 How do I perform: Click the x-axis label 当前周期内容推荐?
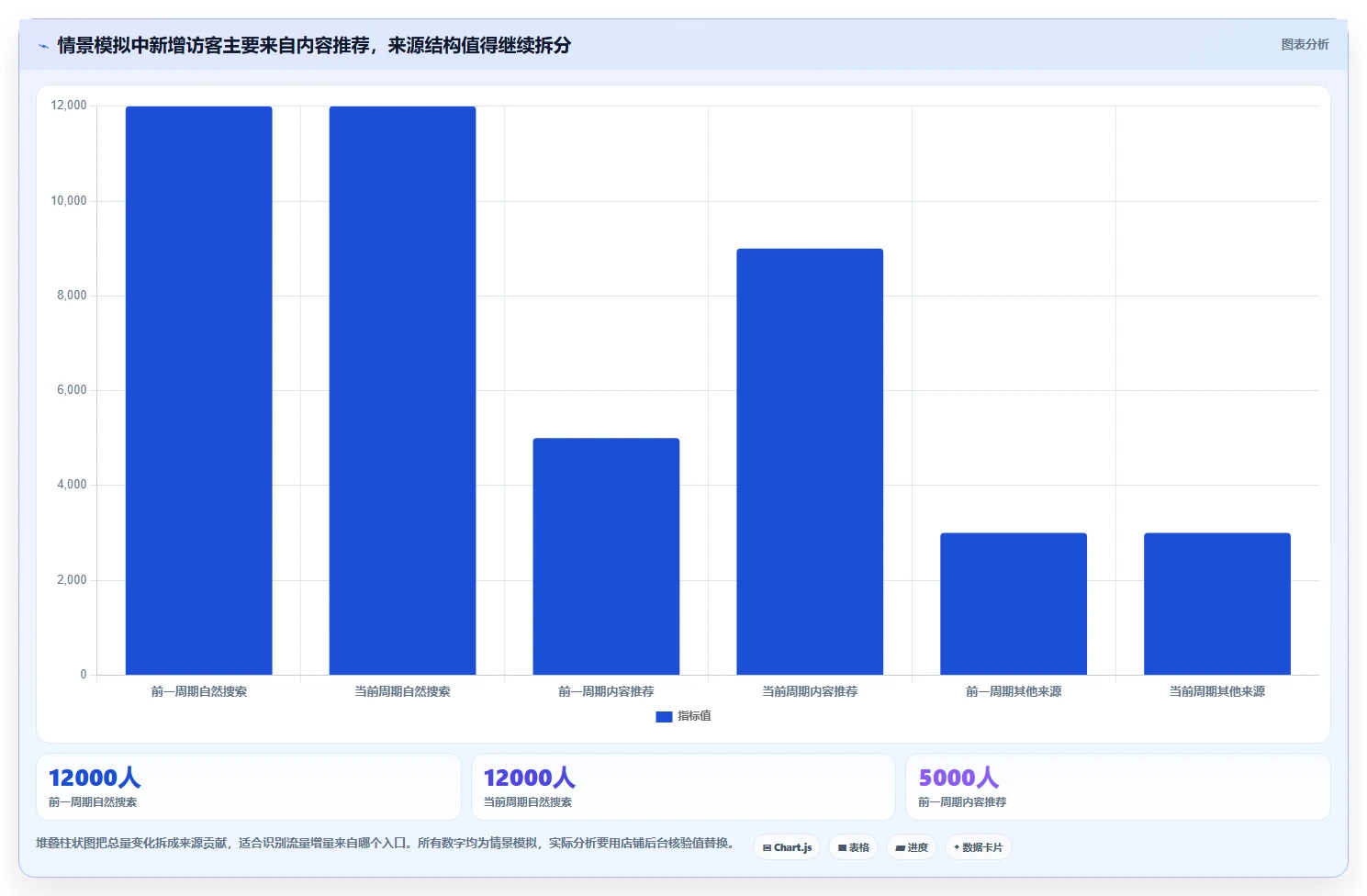click(810, 691)
